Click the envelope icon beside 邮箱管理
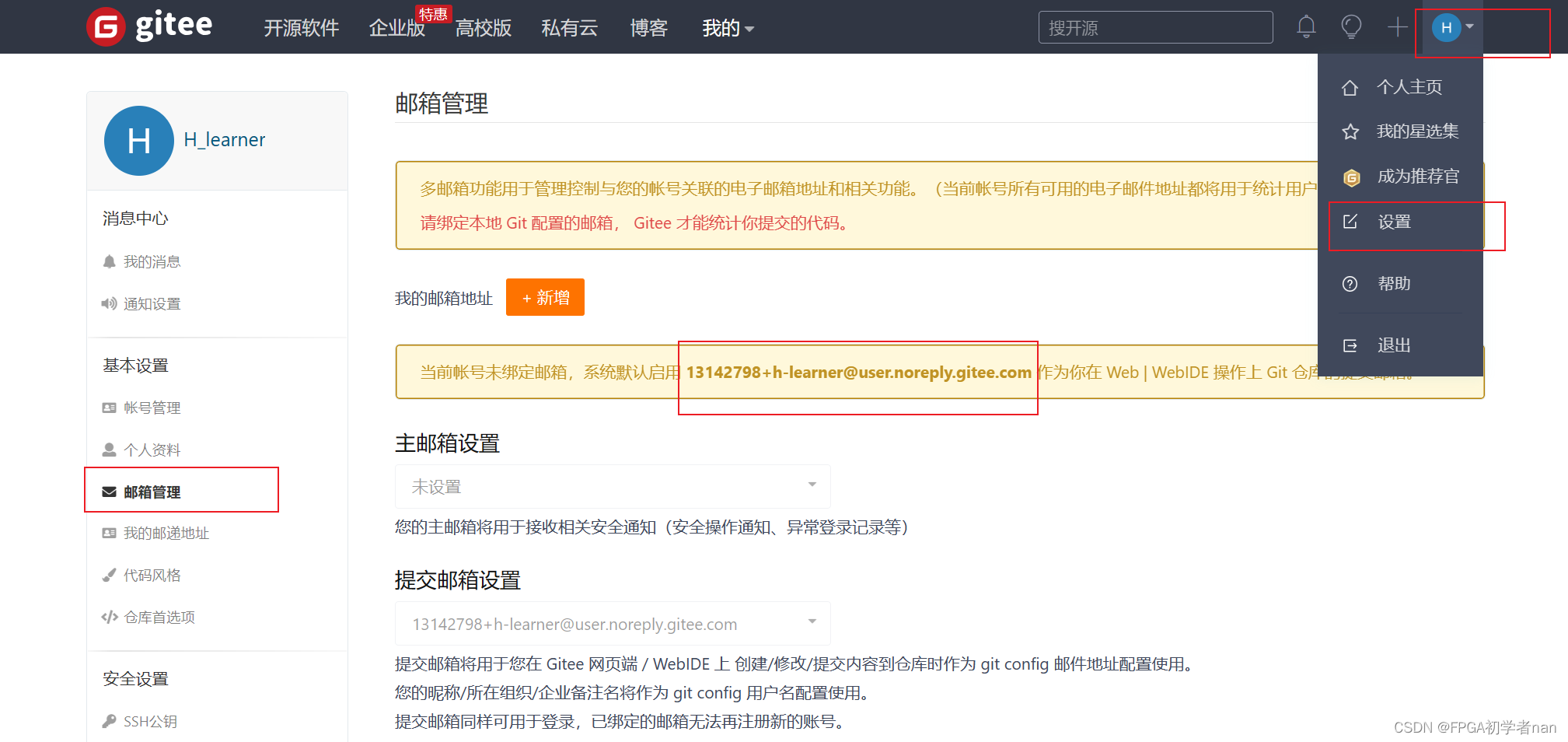This screenshot has height=742, width=1568. 109,492
